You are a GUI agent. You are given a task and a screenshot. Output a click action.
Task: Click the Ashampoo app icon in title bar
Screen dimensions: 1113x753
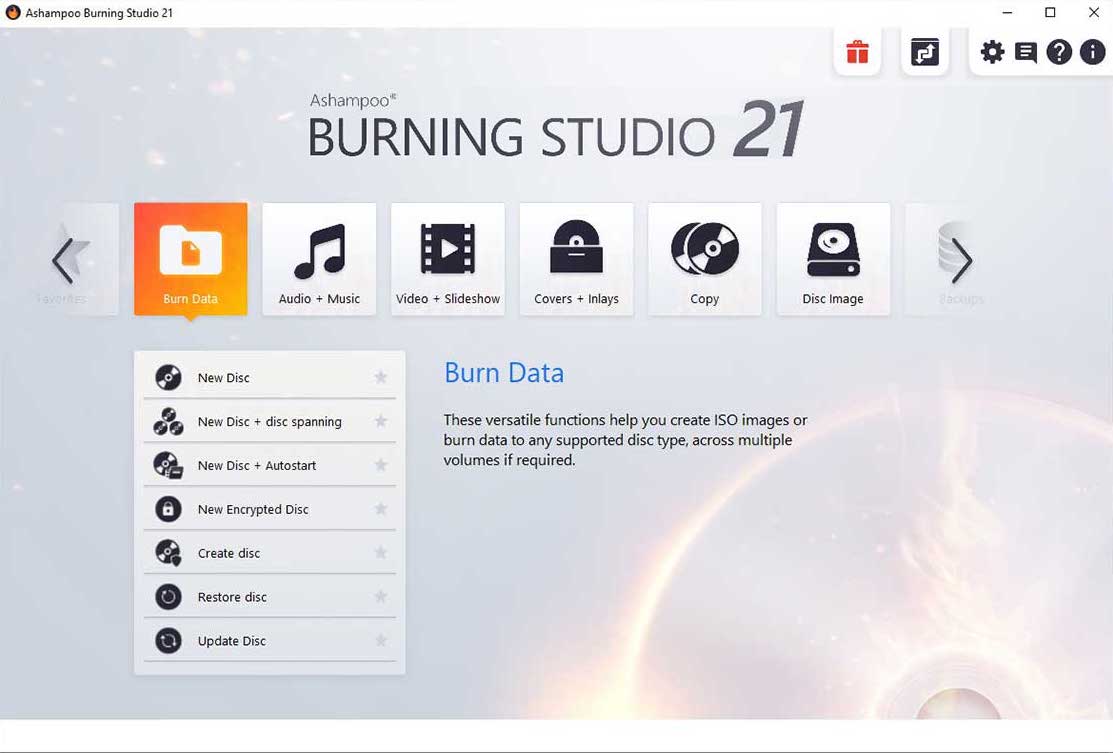click(13, 12)
